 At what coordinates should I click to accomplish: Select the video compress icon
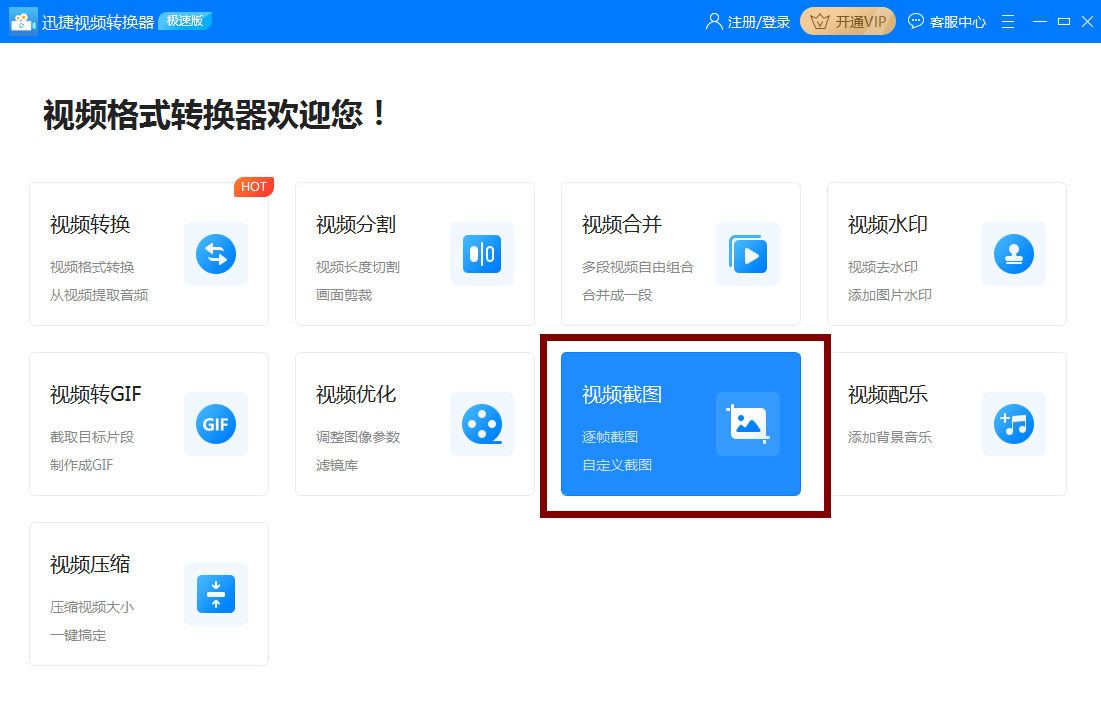(216, 594)
